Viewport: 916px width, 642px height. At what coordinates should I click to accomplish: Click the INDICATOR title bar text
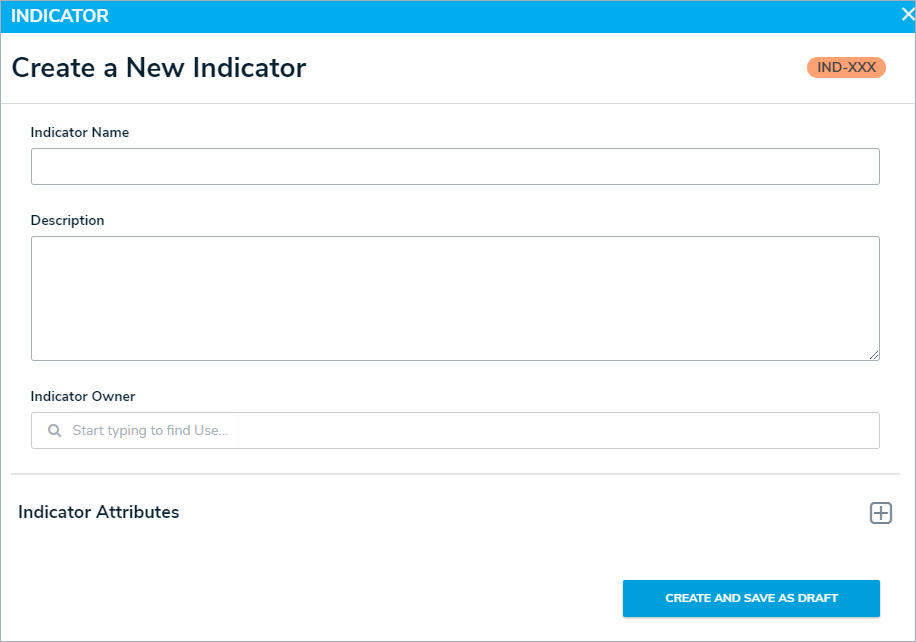tap(60, 16)
